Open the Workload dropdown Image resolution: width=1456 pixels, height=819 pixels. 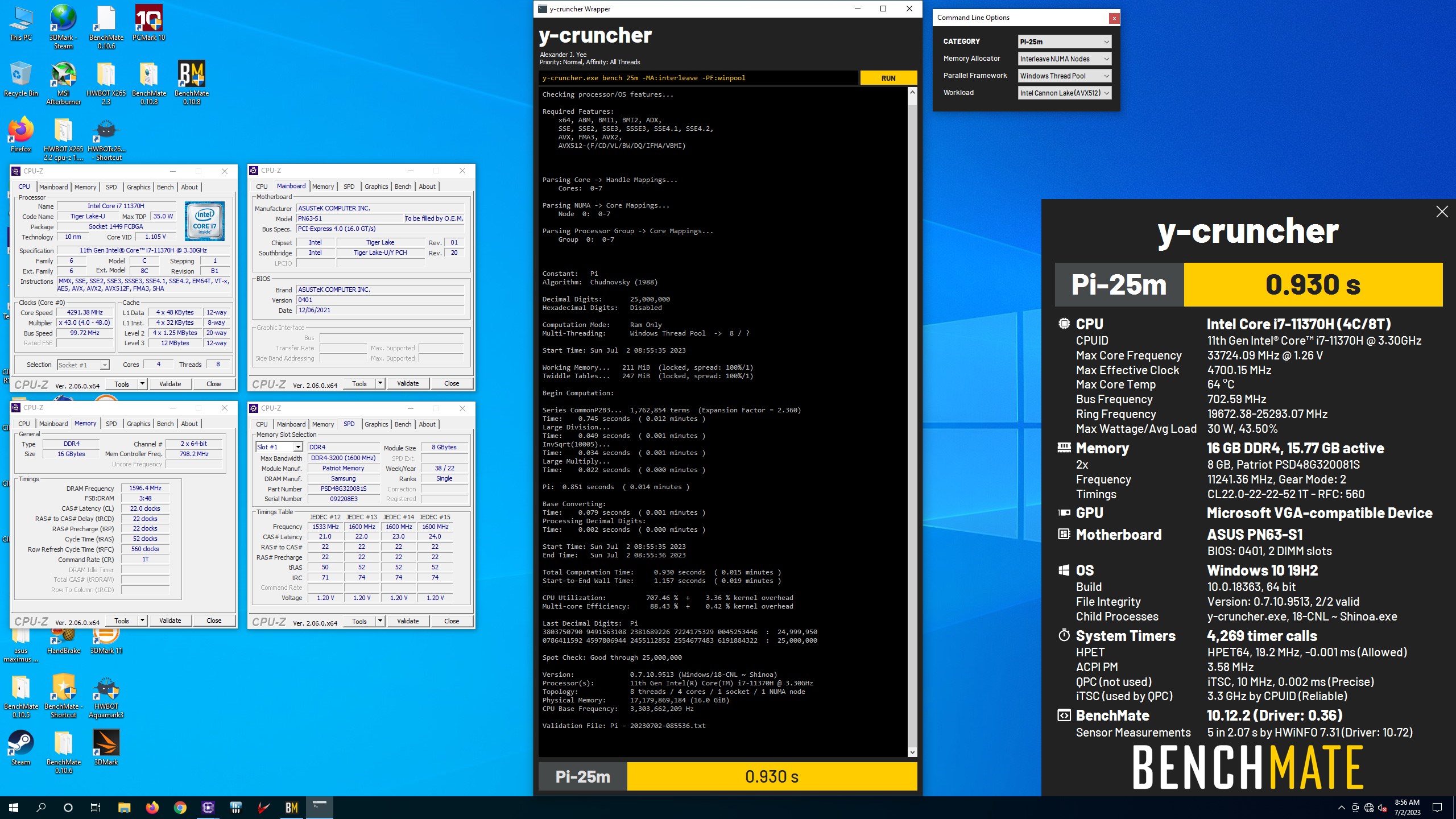click(x=1064, y=93)
